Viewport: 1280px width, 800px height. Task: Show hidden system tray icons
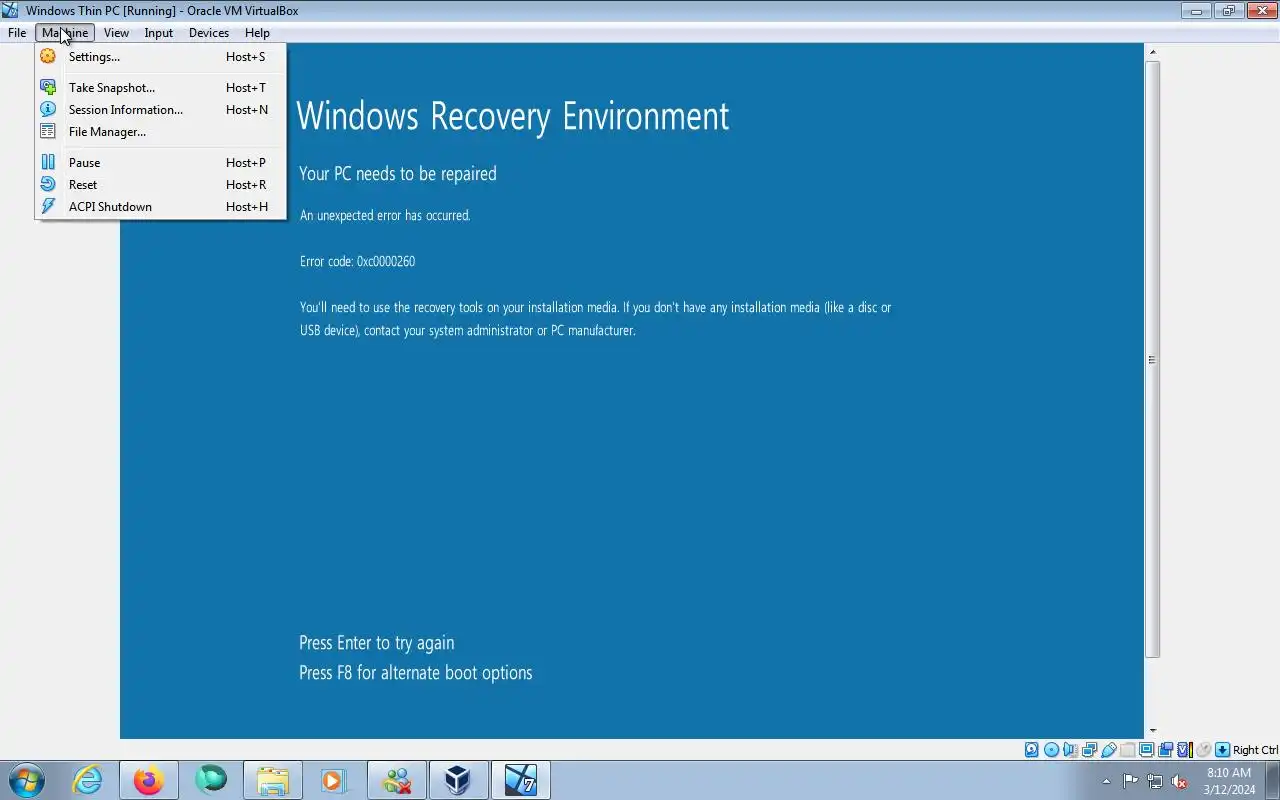click(1106, 781)
